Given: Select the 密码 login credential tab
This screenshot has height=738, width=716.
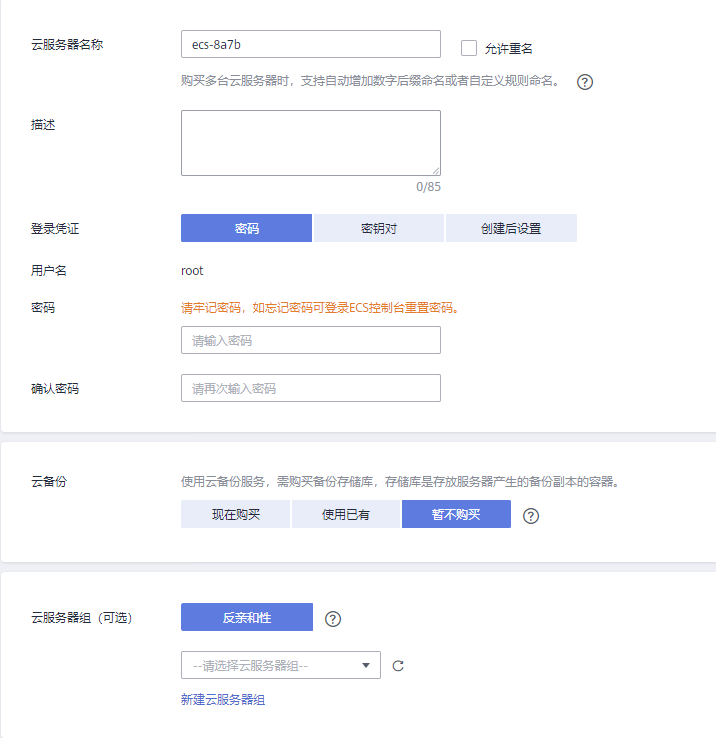Looking at the screenshot, I should coord(246,228).
